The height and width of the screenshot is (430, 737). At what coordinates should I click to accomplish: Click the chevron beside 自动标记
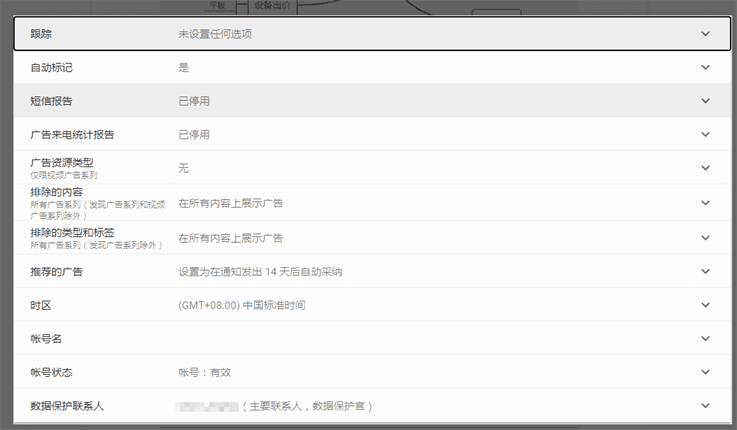tap(705, 68)
